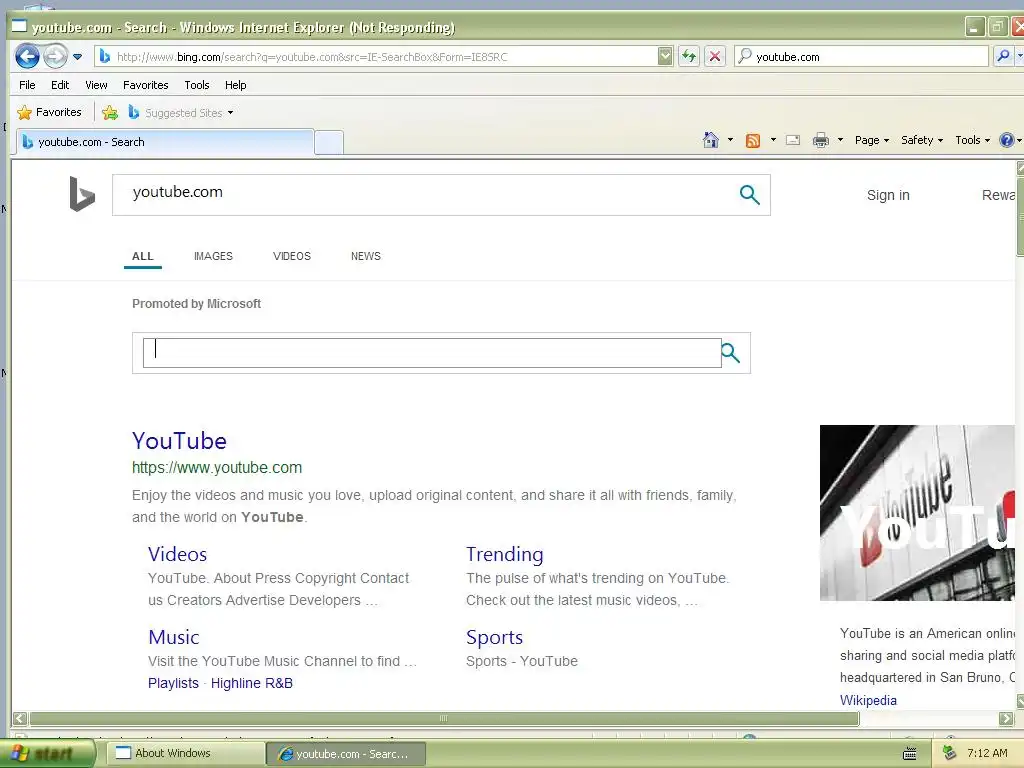Click the orange RSS feeds icon

point(753,140)
